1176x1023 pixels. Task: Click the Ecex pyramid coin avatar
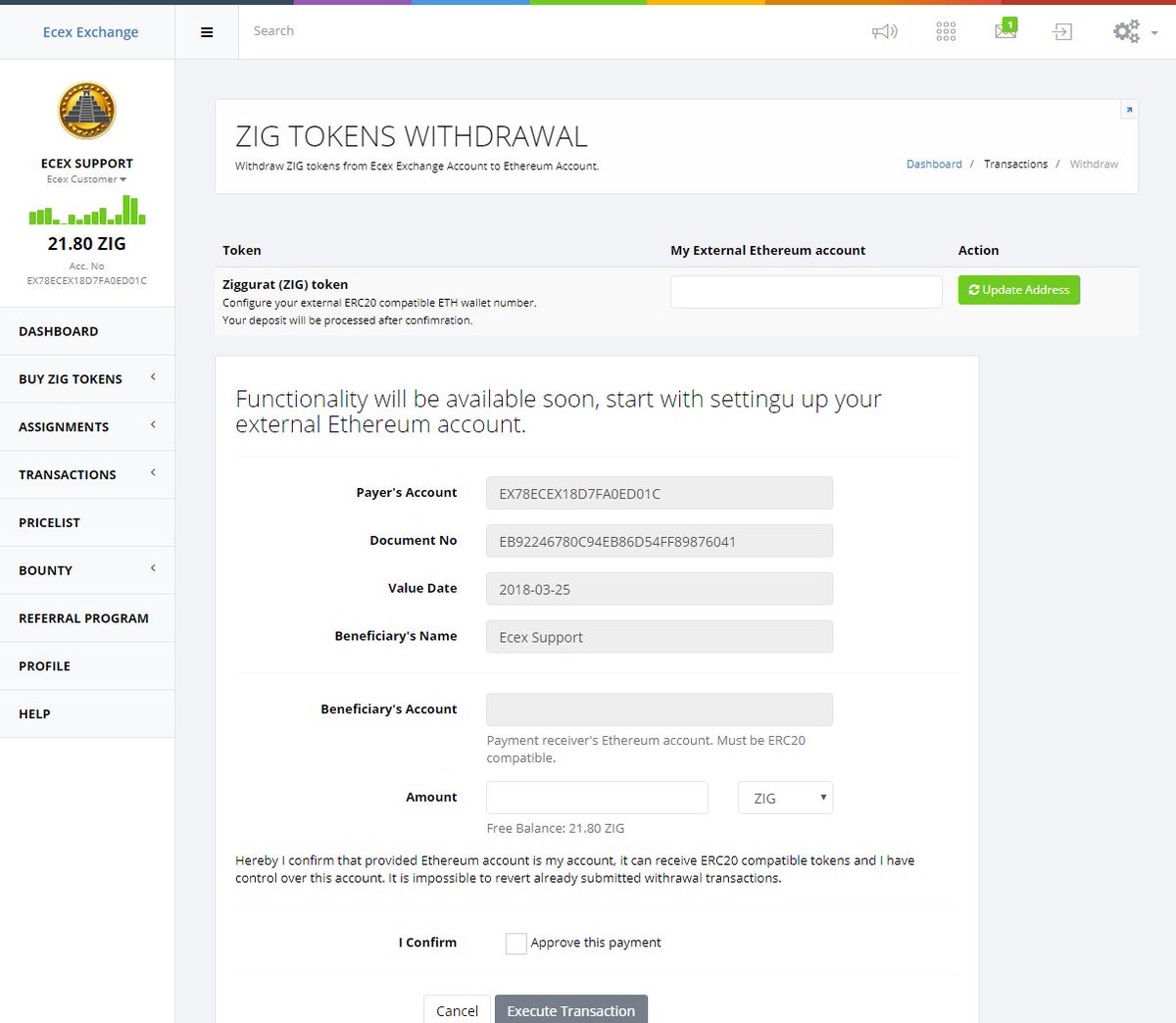tap(87, 110)
